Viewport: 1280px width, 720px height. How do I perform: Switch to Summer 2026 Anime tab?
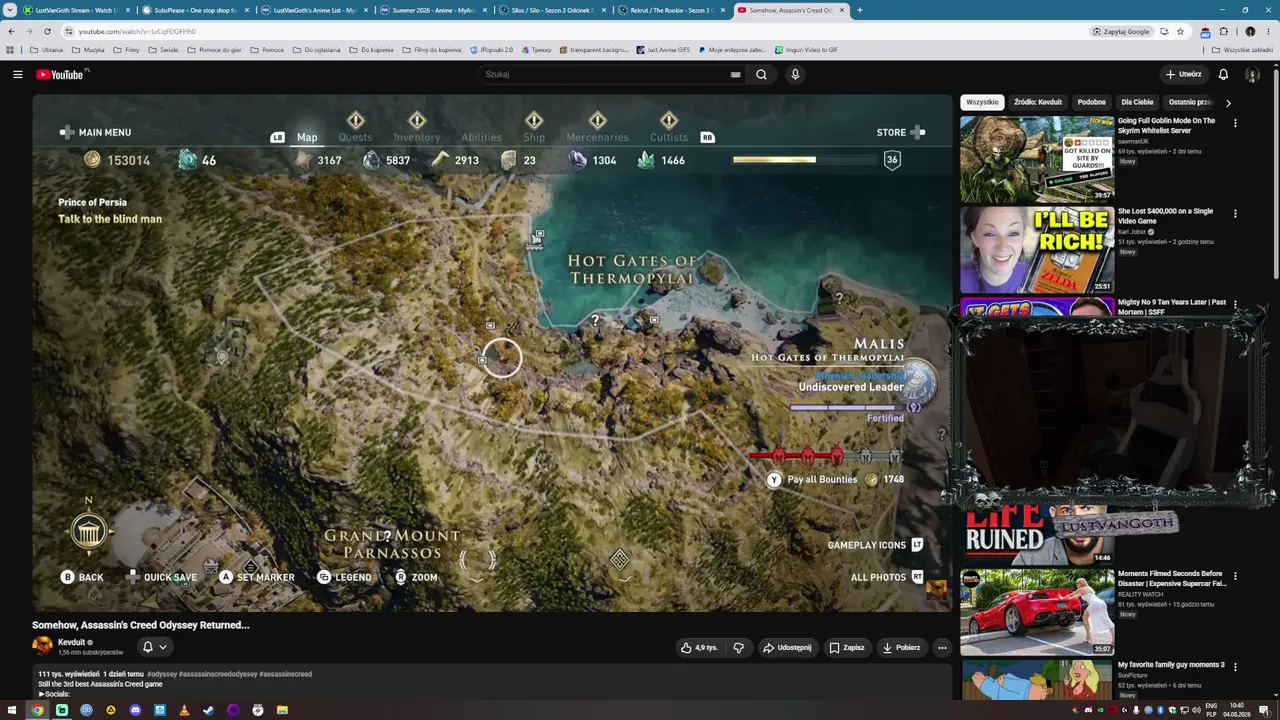[432, 10]
